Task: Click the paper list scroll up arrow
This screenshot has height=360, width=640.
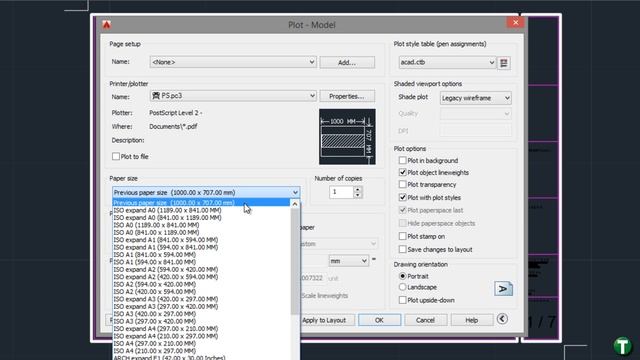Action: (295, 204)
